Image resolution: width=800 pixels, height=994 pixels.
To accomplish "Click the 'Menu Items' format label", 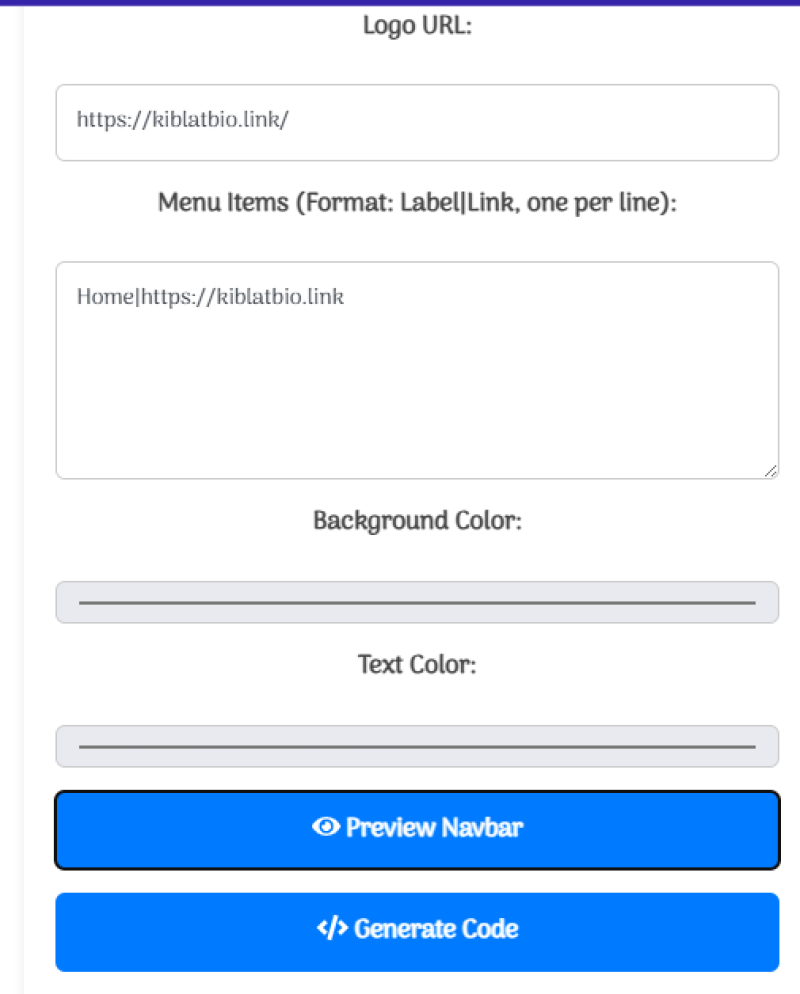I will (417, 203).
